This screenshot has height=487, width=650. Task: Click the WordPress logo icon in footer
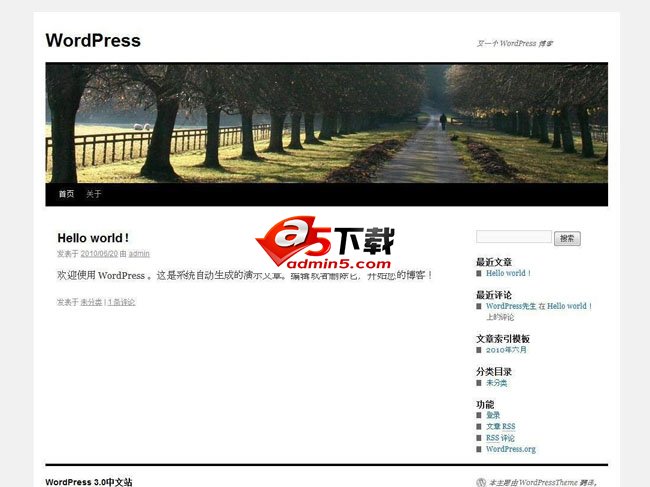click(481, 482)
